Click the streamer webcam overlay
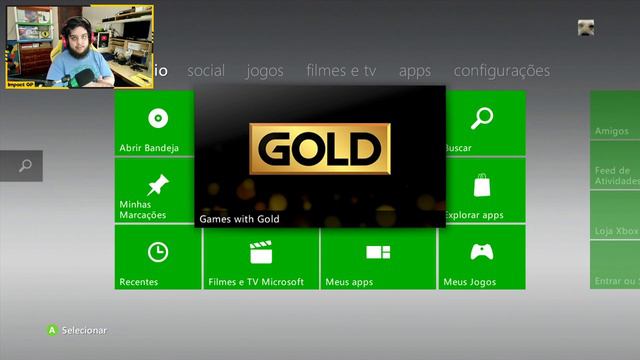640x360 pixels. tap(80, 47)
